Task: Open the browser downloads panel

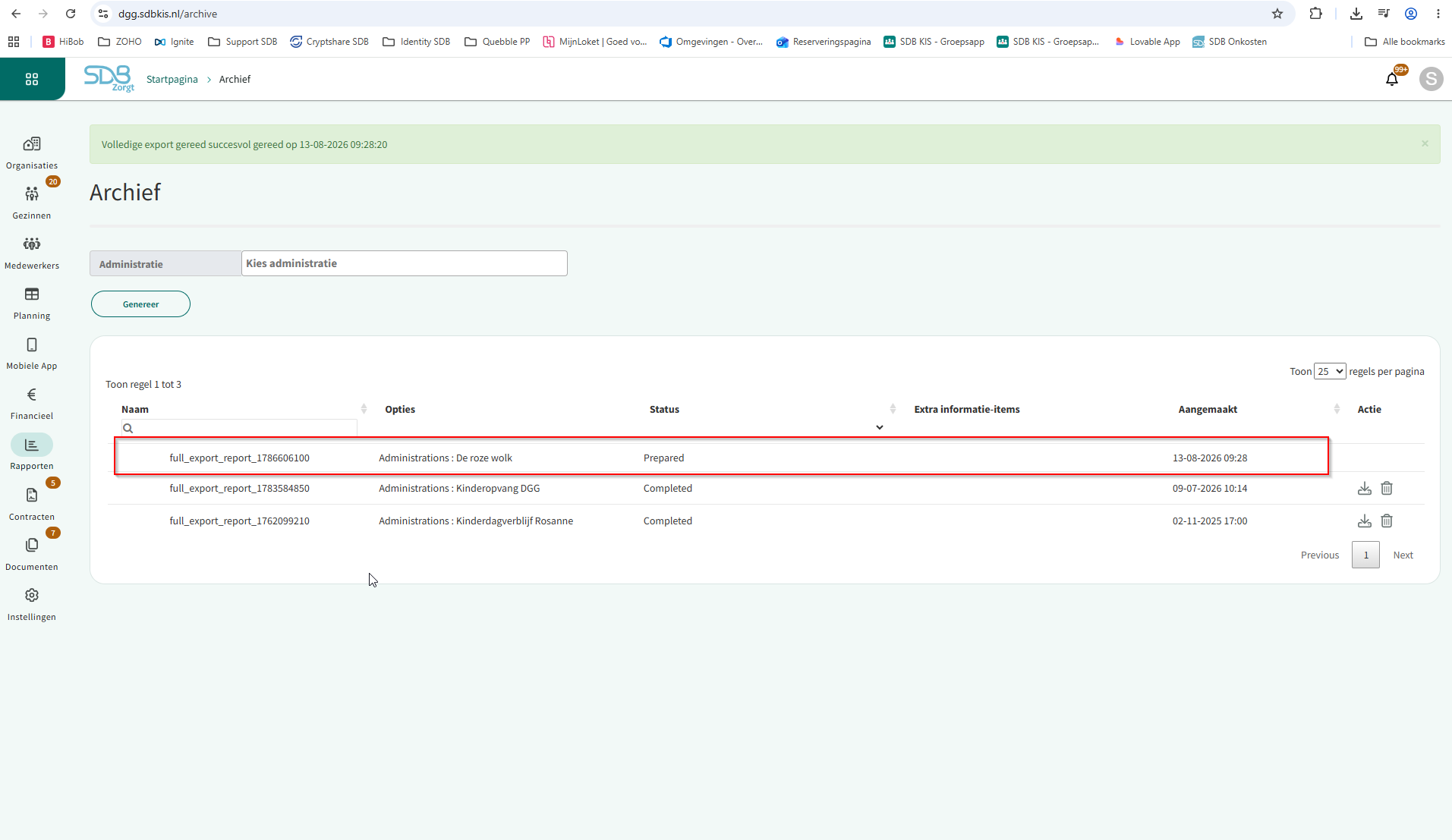Action: coord(1356,14)
